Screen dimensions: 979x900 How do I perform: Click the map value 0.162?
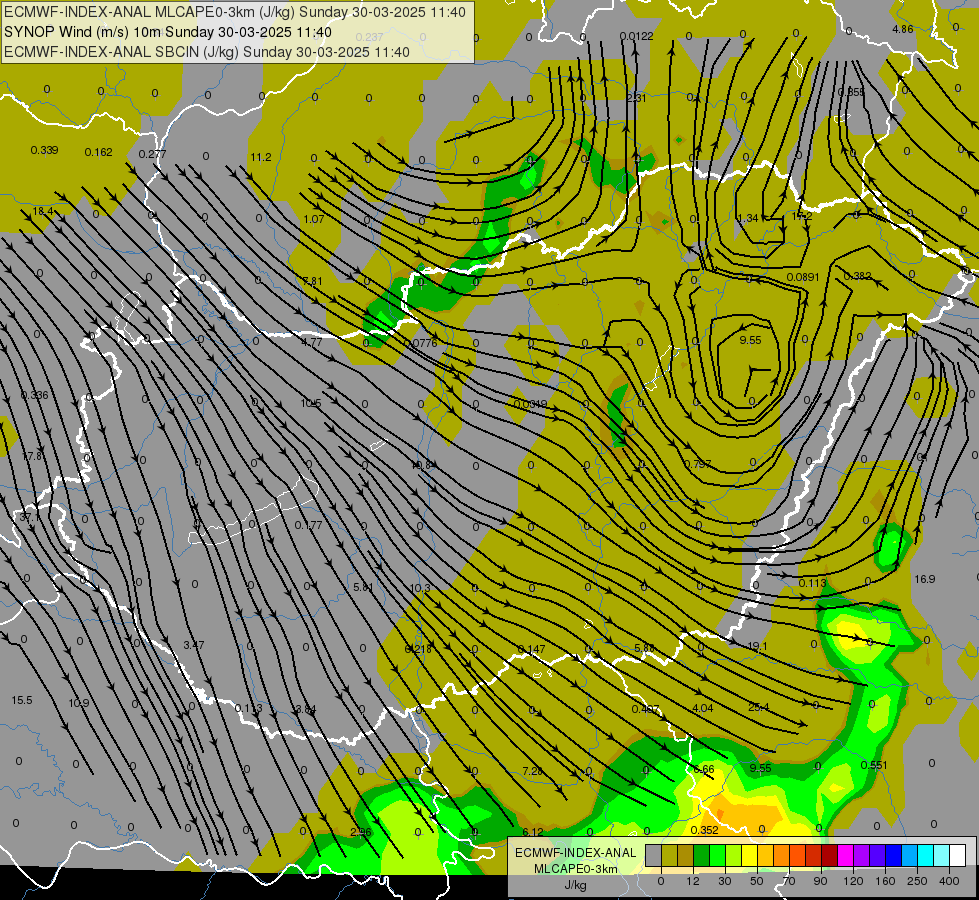pos(99,152)
